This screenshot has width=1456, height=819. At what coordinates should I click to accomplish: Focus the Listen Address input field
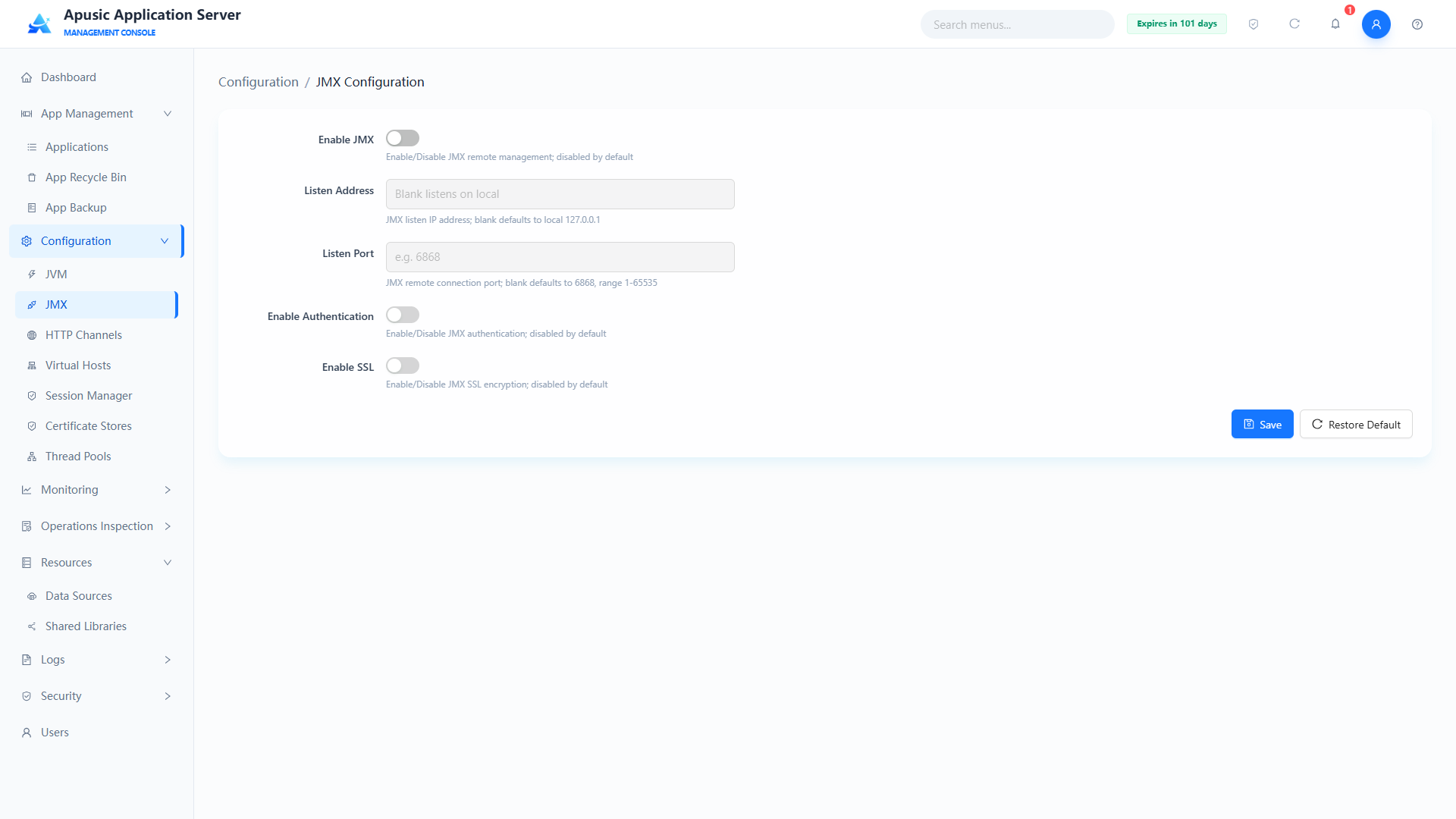click(560, 194)
